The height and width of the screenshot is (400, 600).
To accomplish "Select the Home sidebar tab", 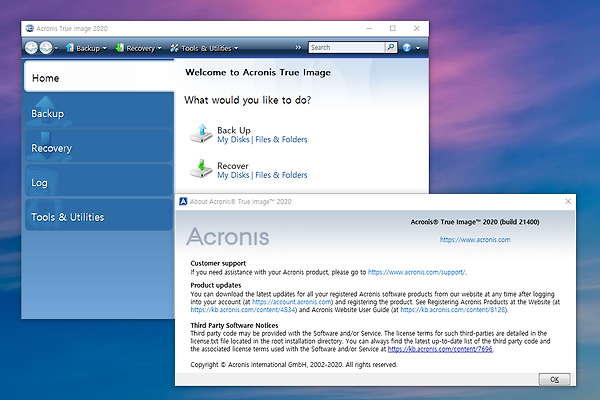I will coord(99,77).
